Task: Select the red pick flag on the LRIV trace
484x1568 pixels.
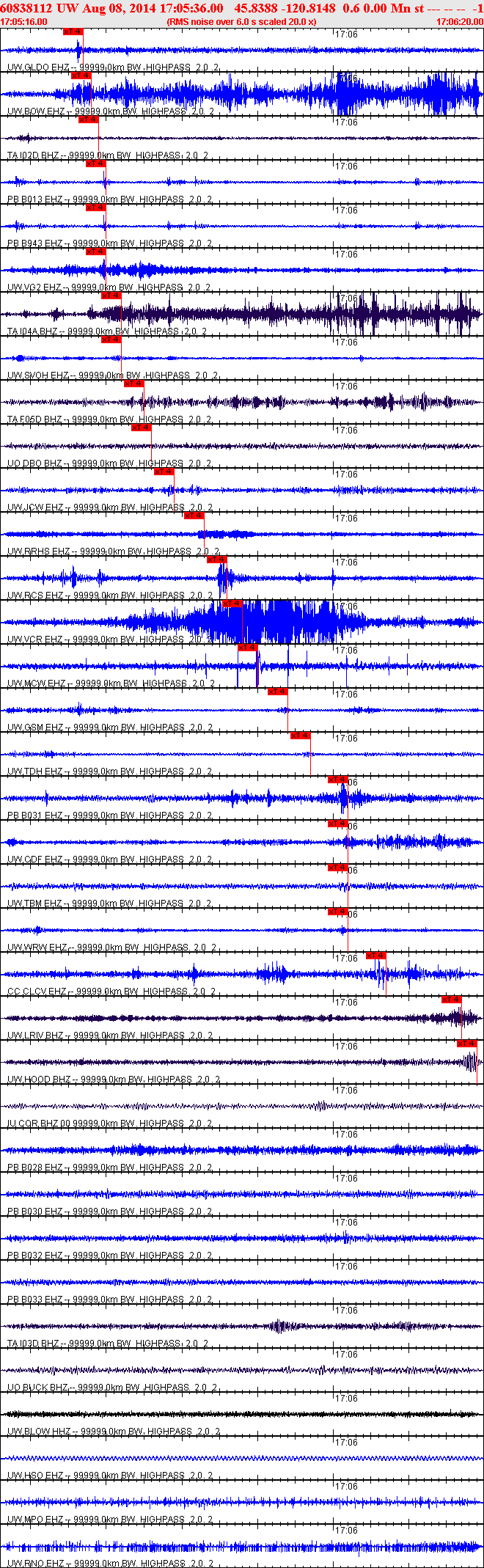Action: tap(451, 1000)
